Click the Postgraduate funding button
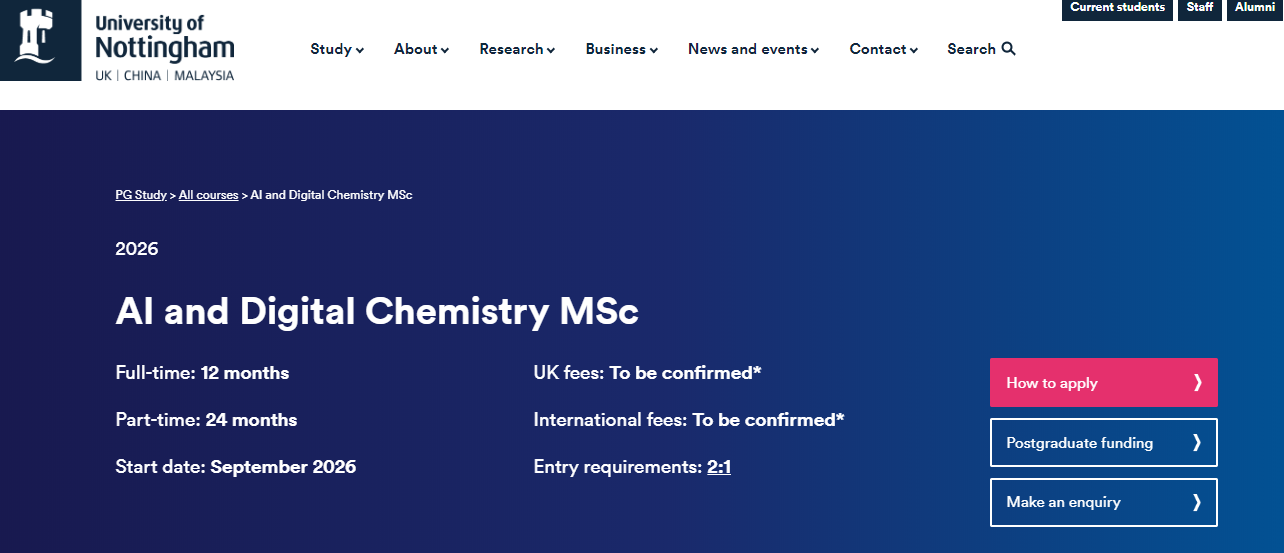This screenshot has width=1284, height=553. coord(1104,443)
